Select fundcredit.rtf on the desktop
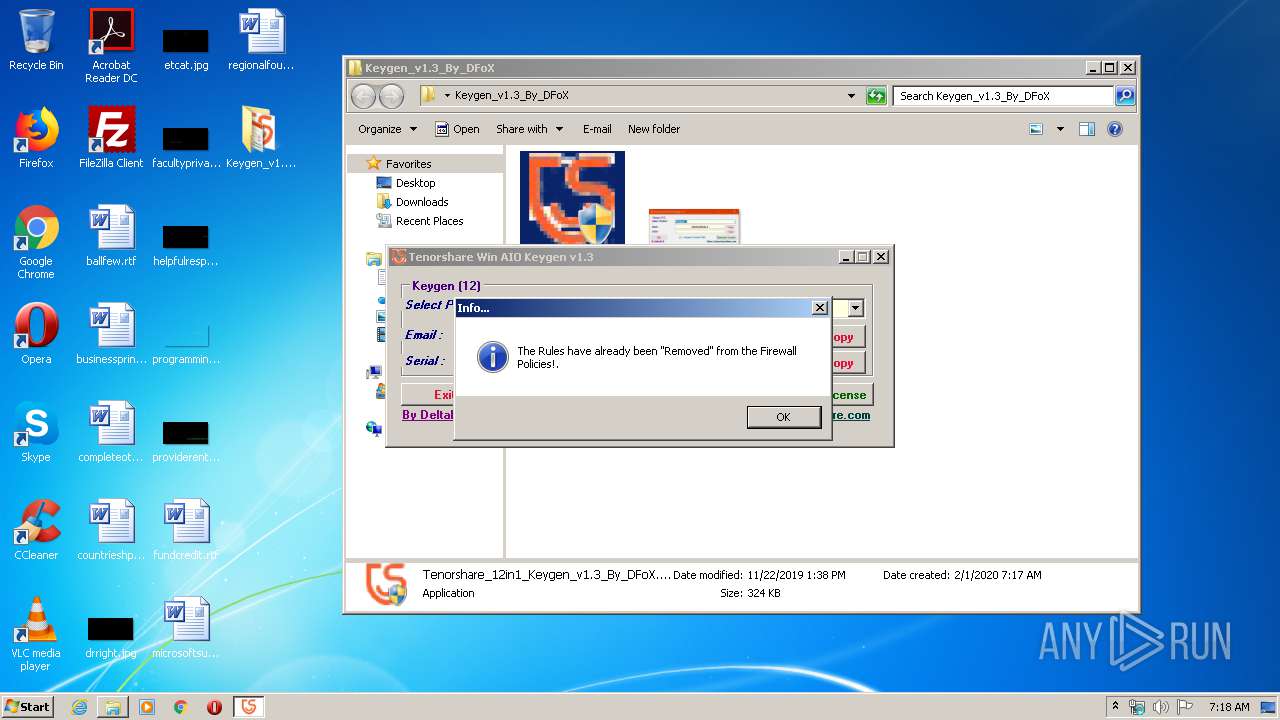The image size is (1280, 720). (186, 530)
